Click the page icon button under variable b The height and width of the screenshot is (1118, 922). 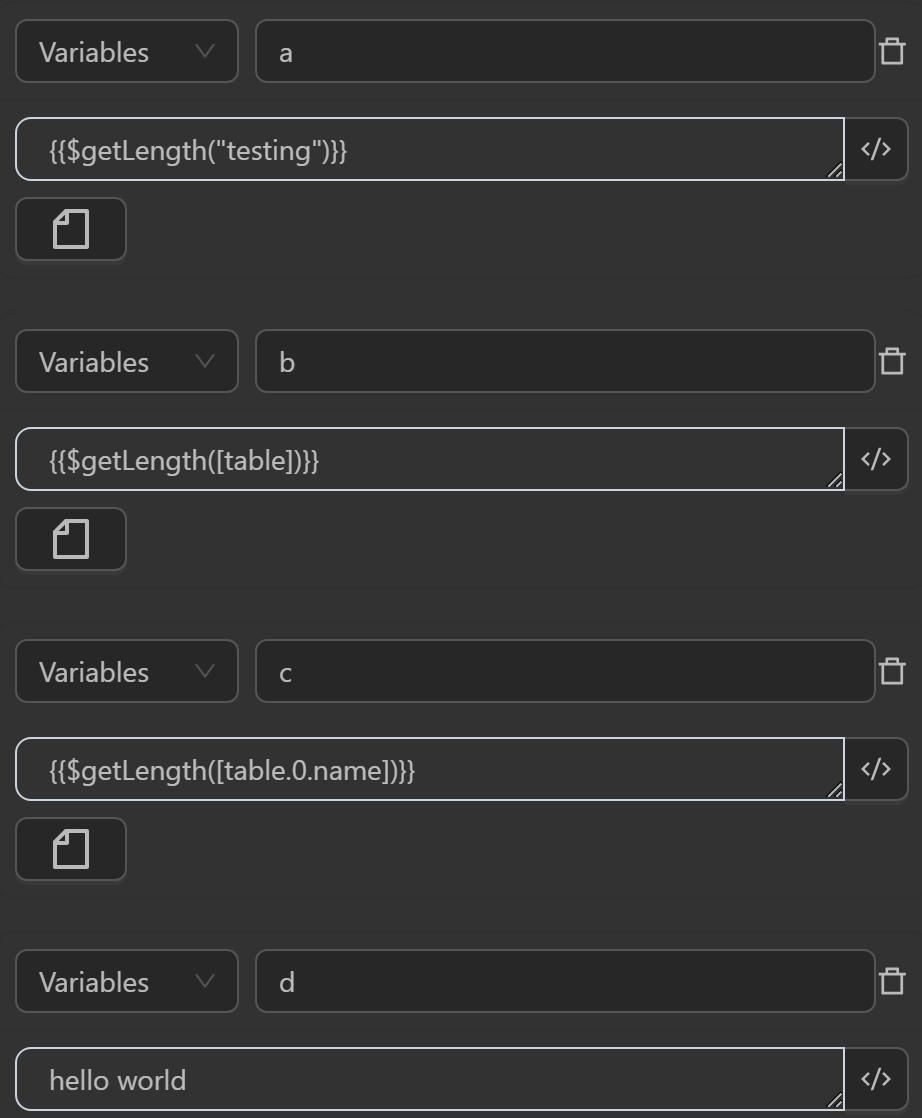click(71, 539)
